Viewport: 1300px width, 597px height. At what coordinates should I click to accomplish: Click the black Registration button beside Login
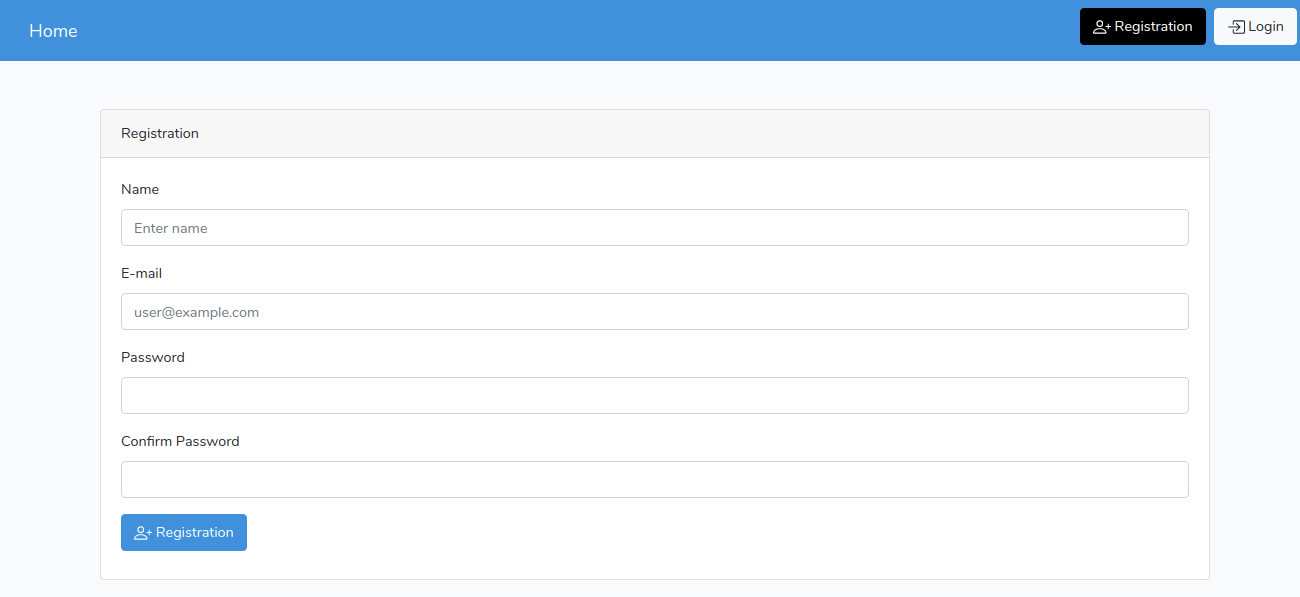tap(1143, 26)
